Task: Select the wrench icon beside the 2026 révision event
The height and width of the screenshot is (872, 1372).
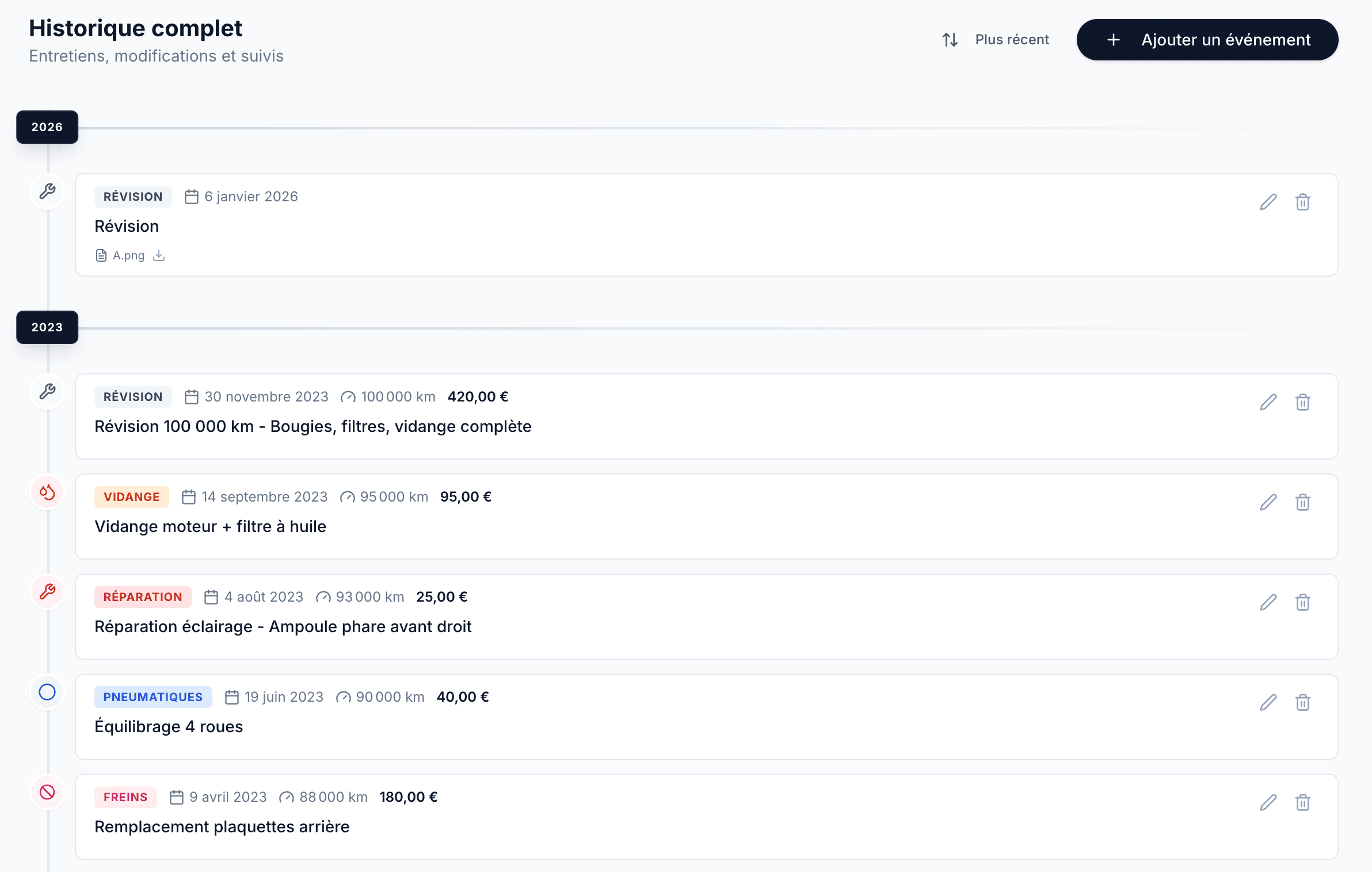Action: [47, 192]
